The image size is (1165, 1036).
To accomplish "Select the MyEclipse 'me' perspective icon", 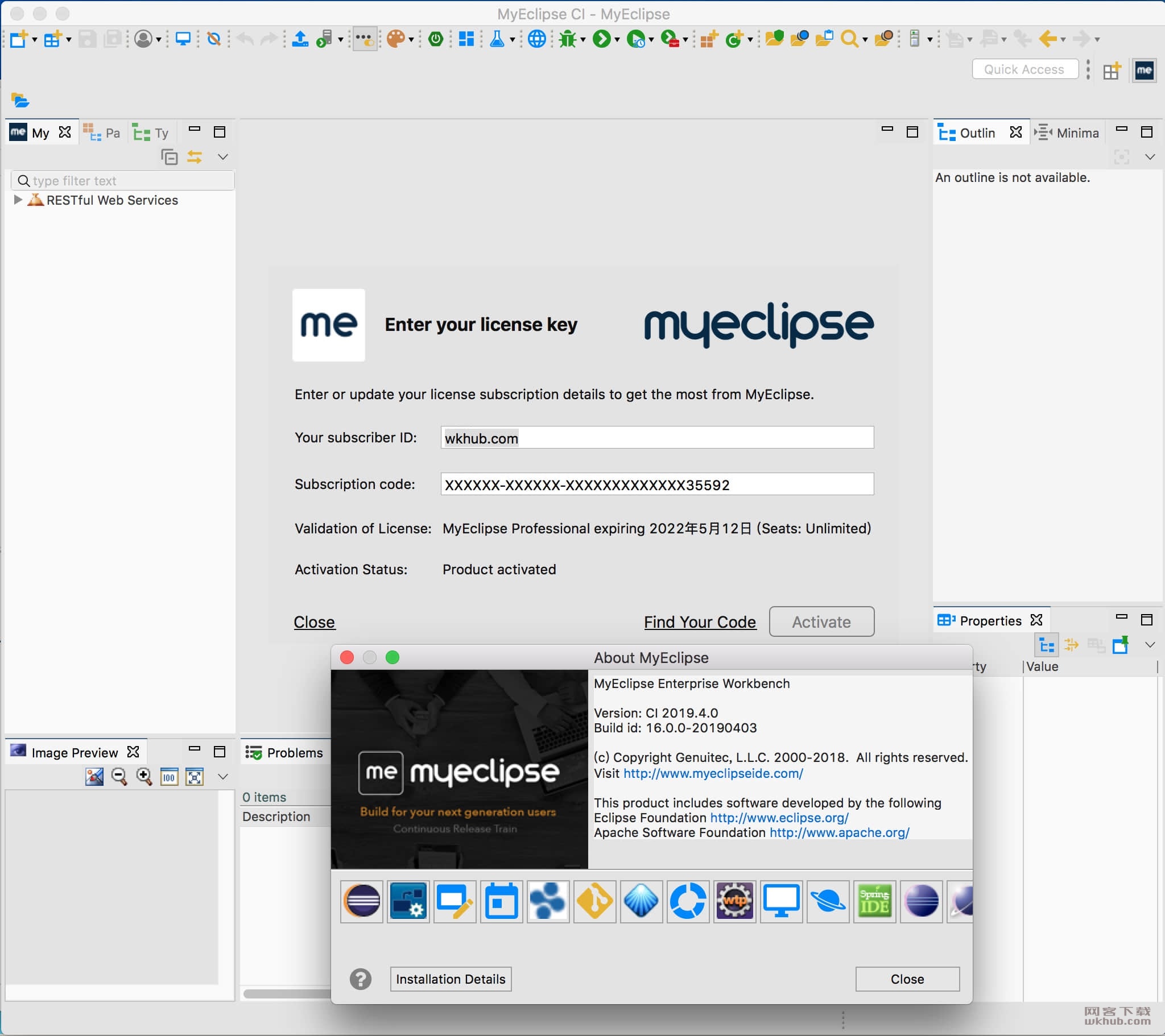I will point(1144,71).
